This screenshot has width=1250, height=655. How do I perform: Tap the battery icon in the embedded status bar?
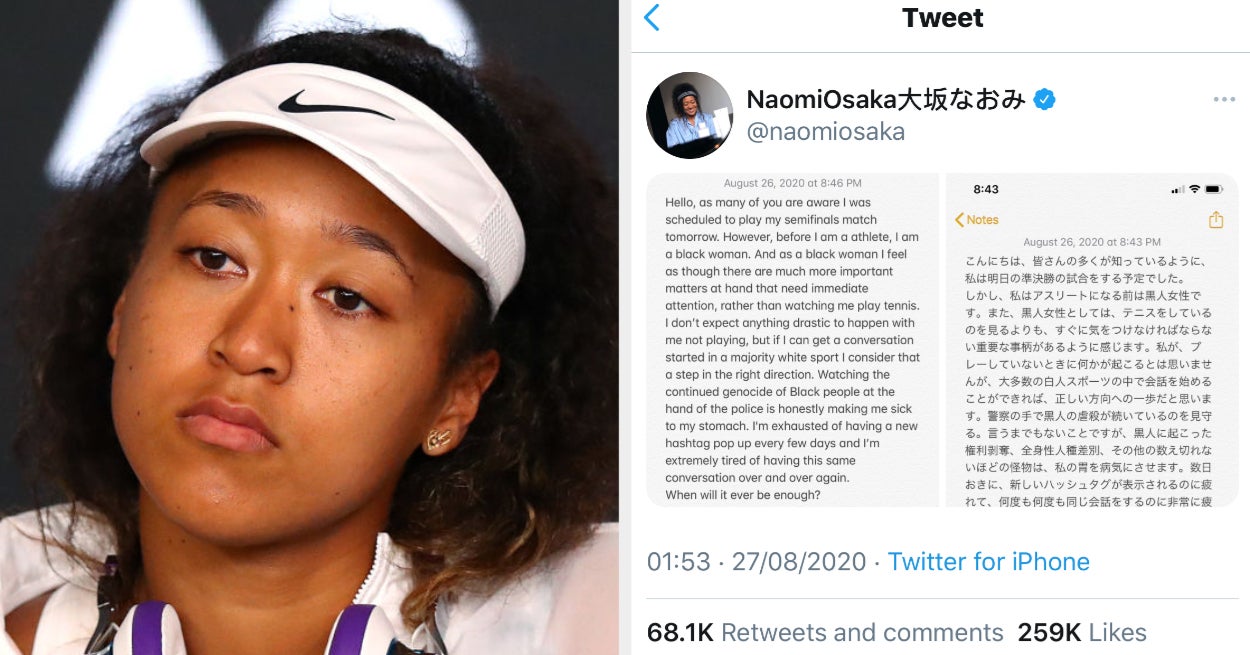1214,189
